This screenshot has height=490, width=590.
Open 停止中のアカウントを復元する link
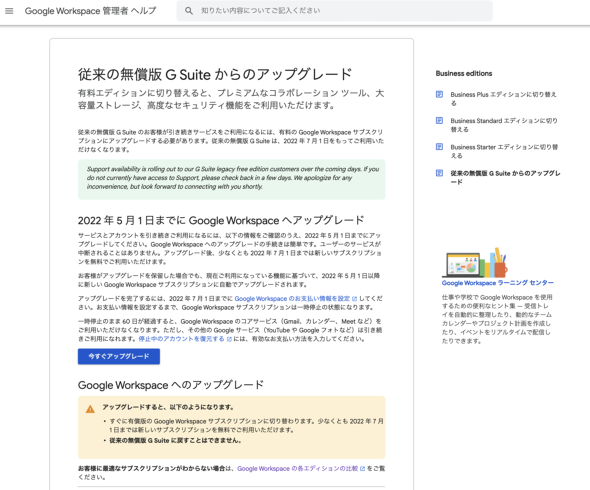coord(181,339)
